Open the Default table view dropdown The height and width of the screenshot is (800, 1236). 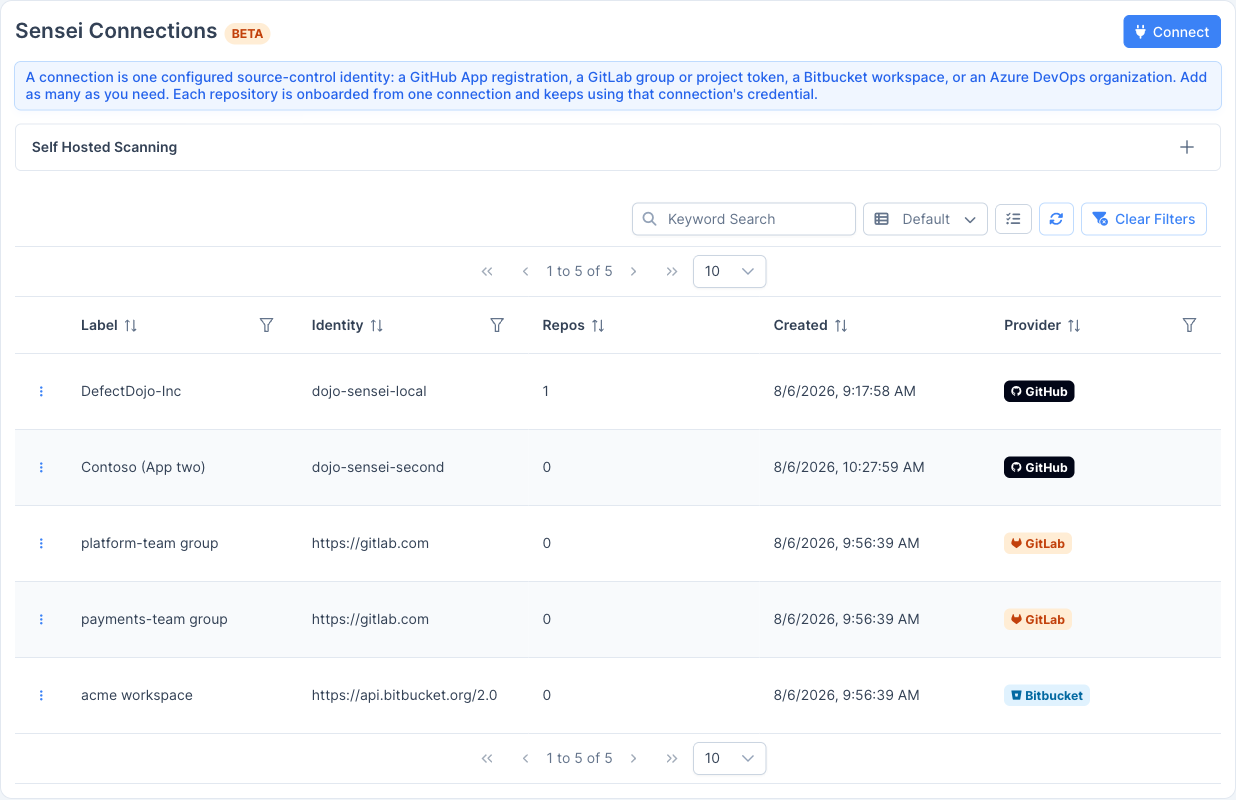(925, 219)
